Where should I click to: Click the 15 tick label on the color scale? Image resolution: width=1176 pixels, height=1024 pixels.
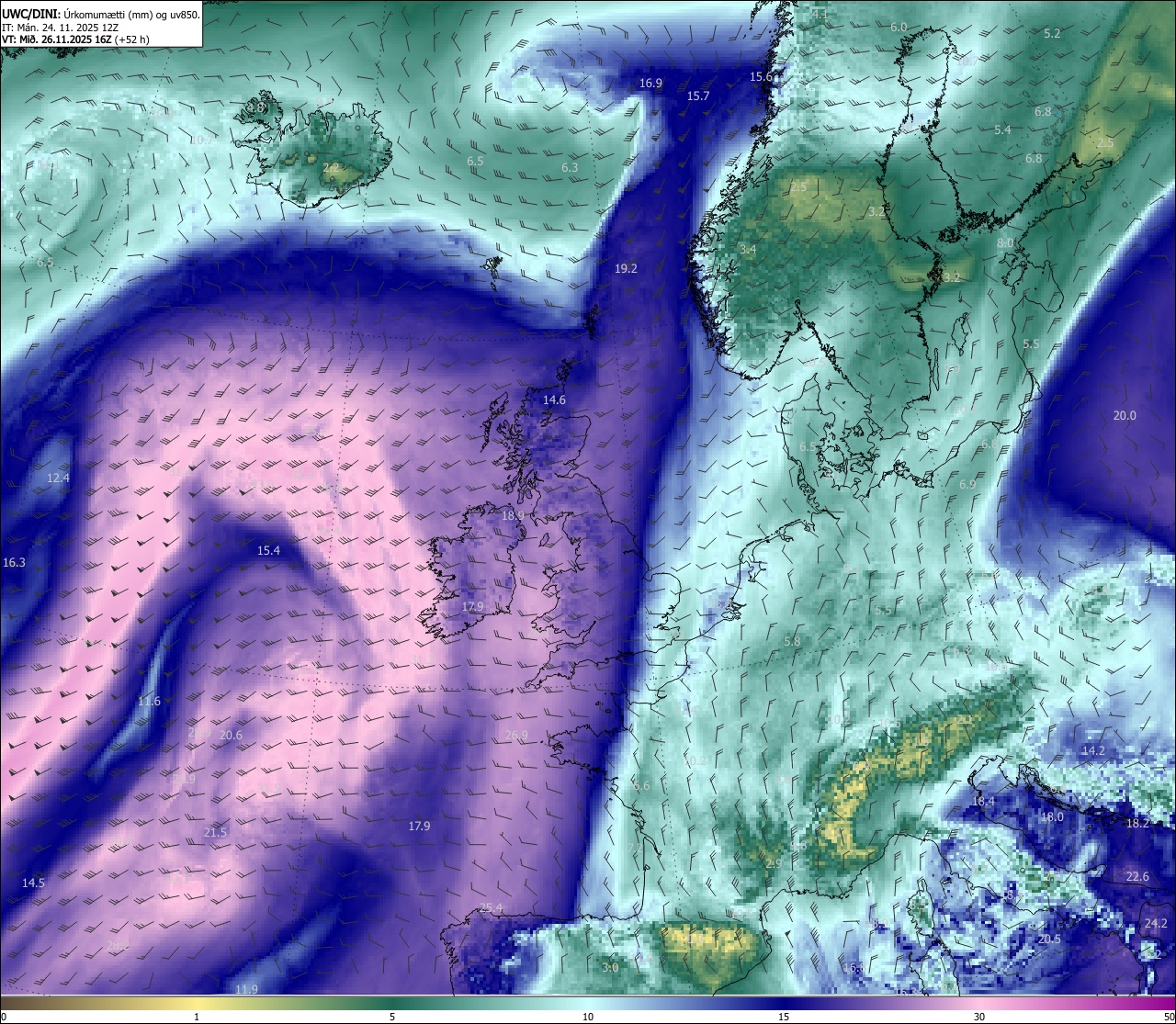[x=784, y=1017]
